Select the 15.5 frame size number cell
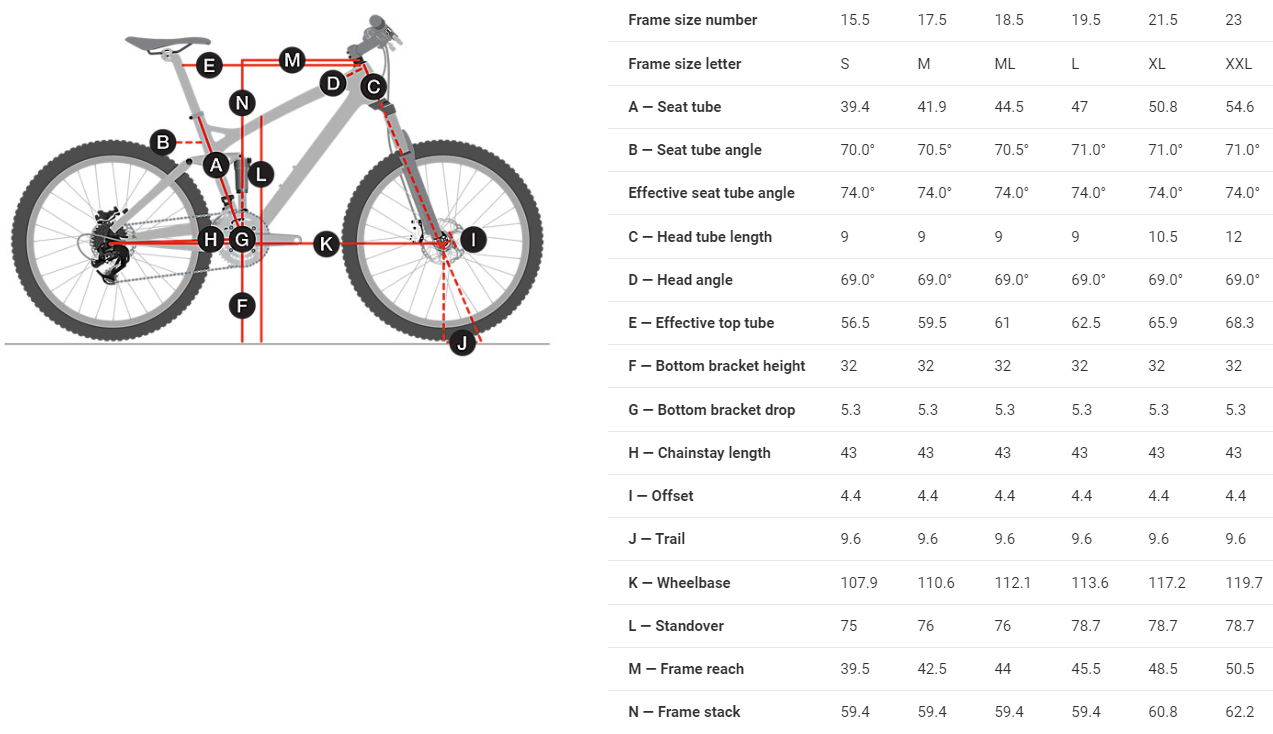This screenshot has height=734, width=1273. (854, 20)
